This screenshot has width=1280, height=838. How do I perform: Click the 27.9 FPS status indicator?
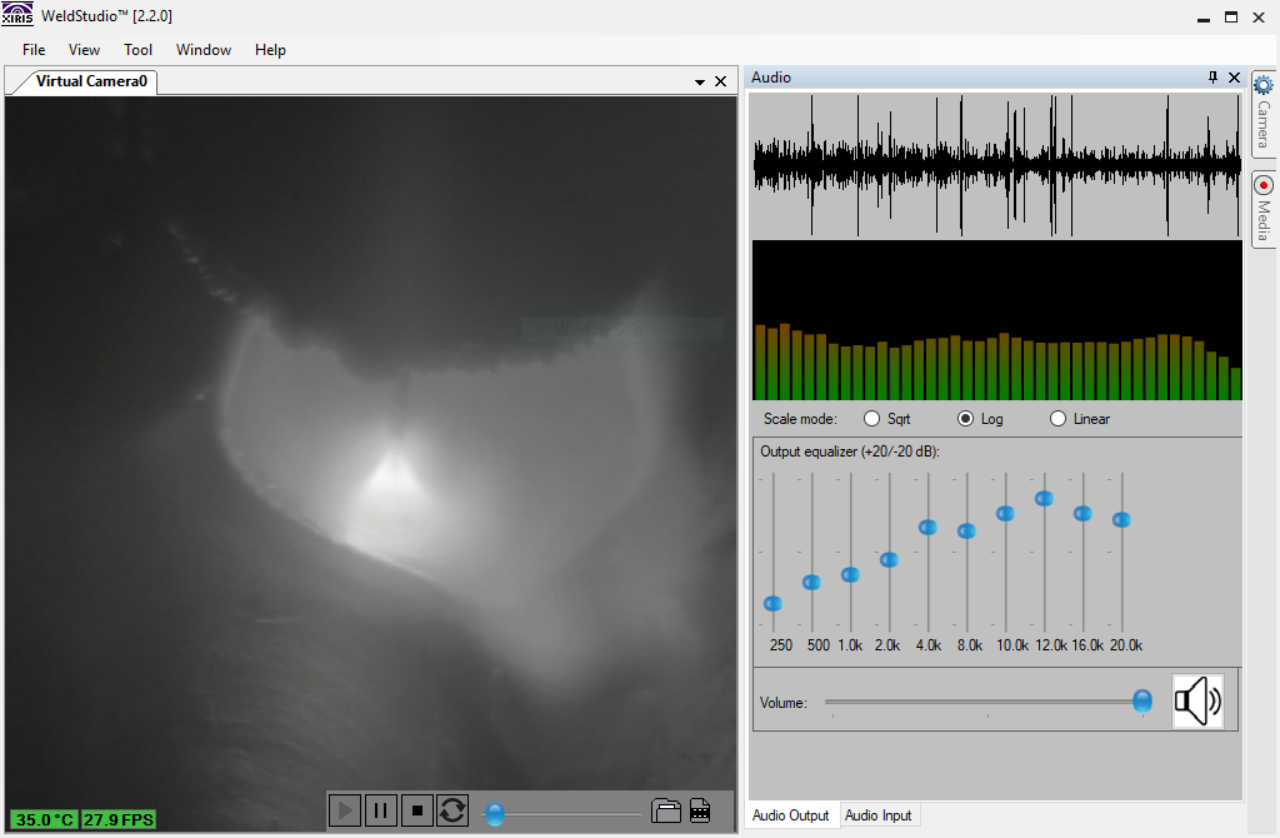[x=119, y=819]
